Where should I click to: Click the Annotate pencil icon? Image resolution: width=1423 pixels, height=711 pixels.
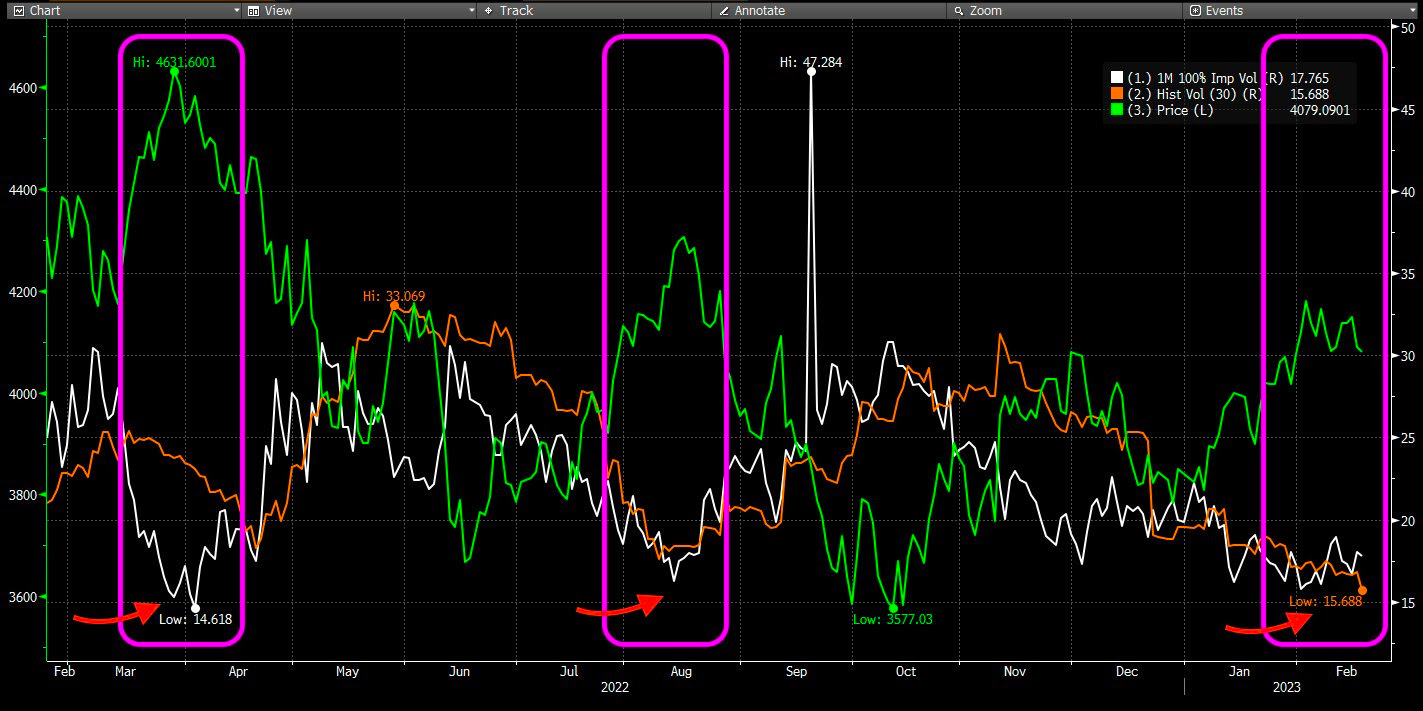[x=723, y=10]
